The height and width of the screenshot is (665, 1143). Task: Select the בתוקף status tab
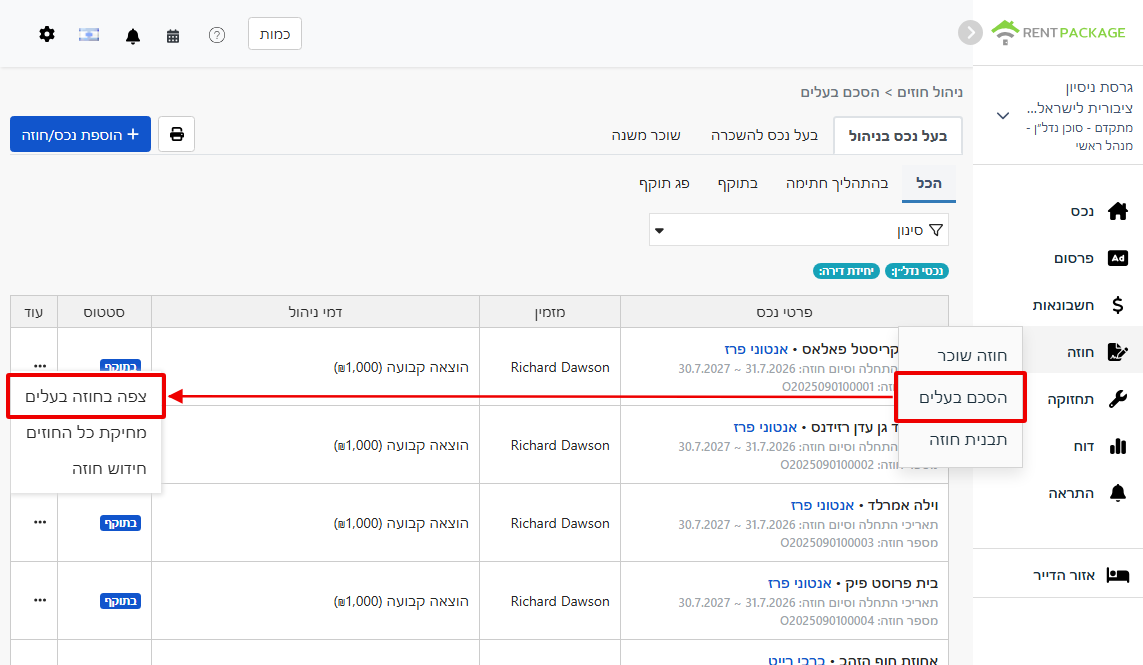tap(738, 183)
